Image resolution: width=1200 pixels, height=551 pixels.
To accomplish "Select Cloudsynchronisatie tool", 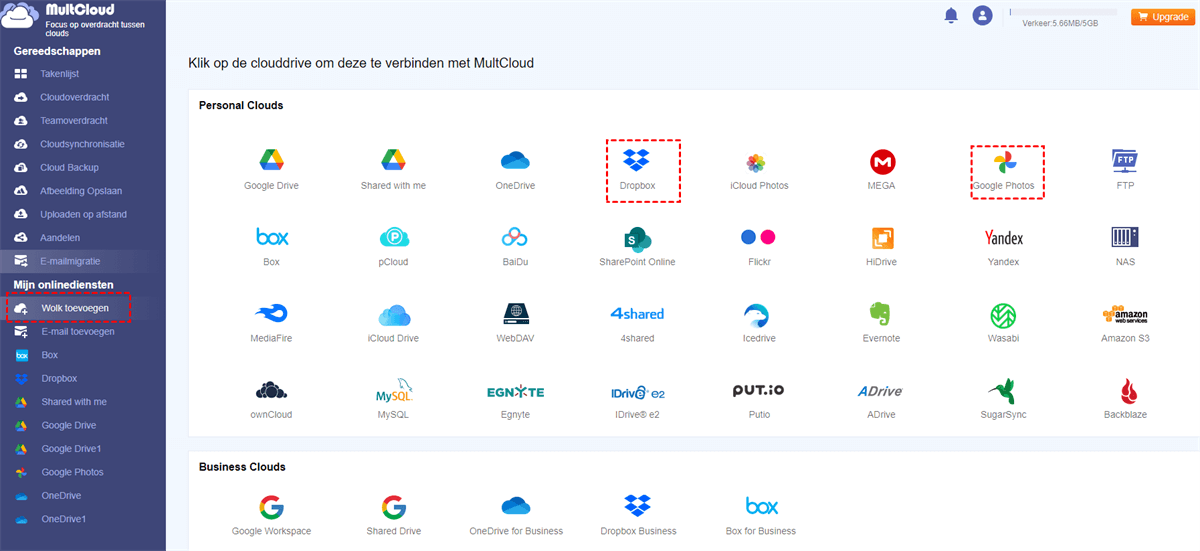I will (83, 144).
